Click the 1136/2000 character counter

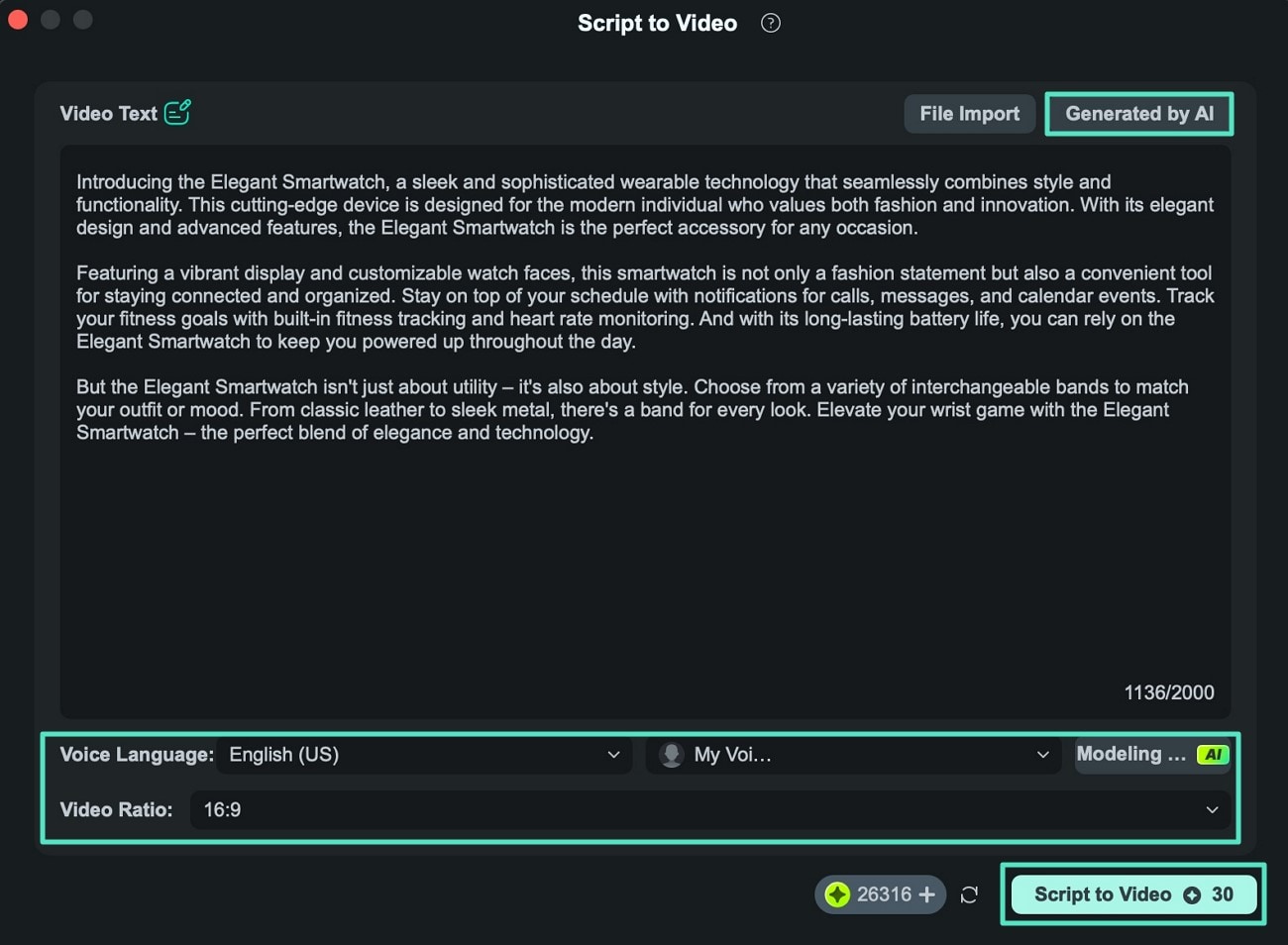tap(1168, 692)
